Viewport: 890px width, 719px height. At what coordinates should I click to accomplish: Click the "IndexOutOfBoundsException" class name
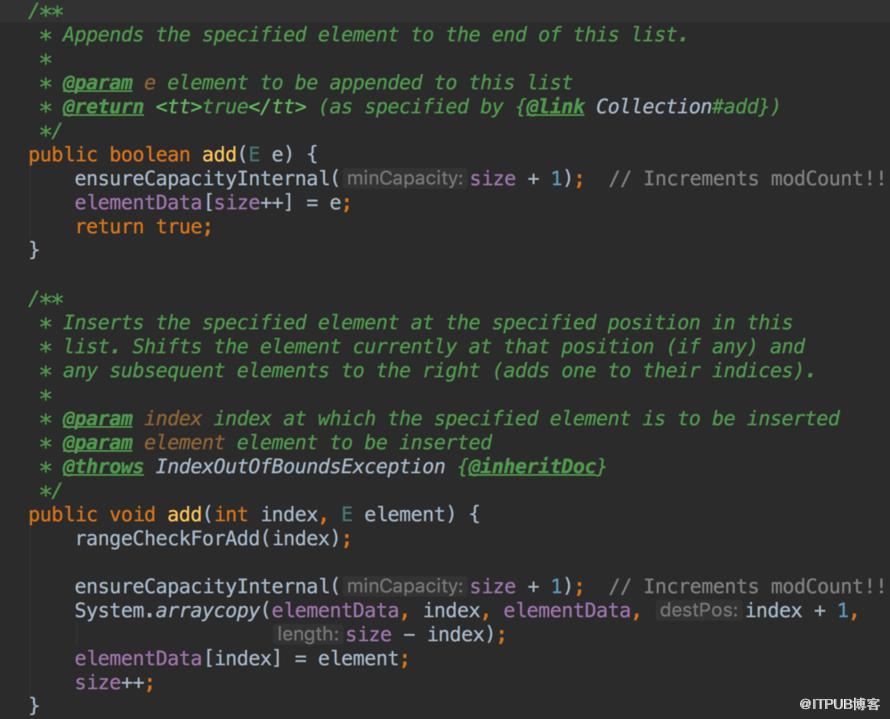pyautogui.click(x=300, y=466)
